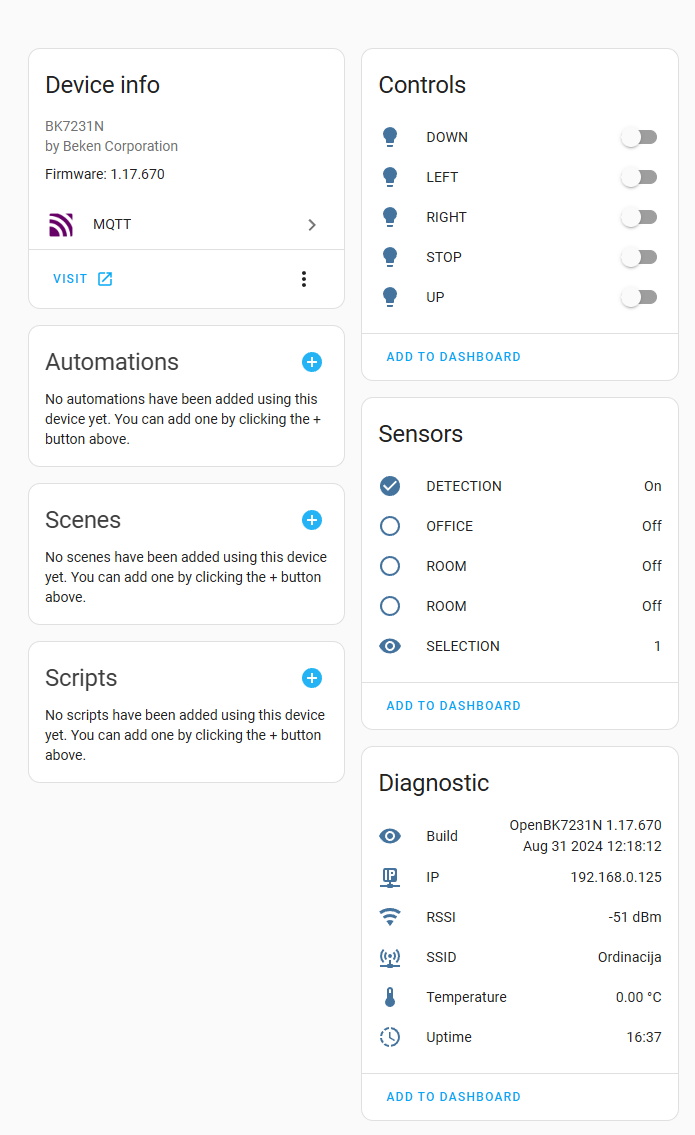Click the VISIT device link
The image size is (695, 1135).
click(x=83, y=279)
